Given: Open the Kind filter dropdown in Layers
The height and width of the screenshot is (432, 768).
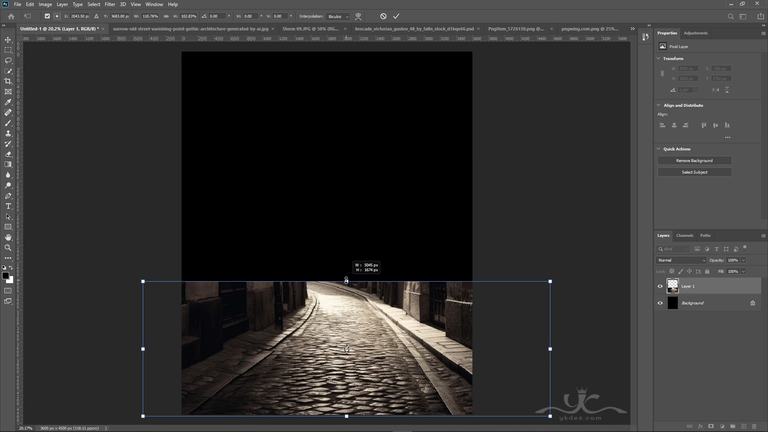Looking at the screenshot, I should pyautogui.click(x=673, y=249).
